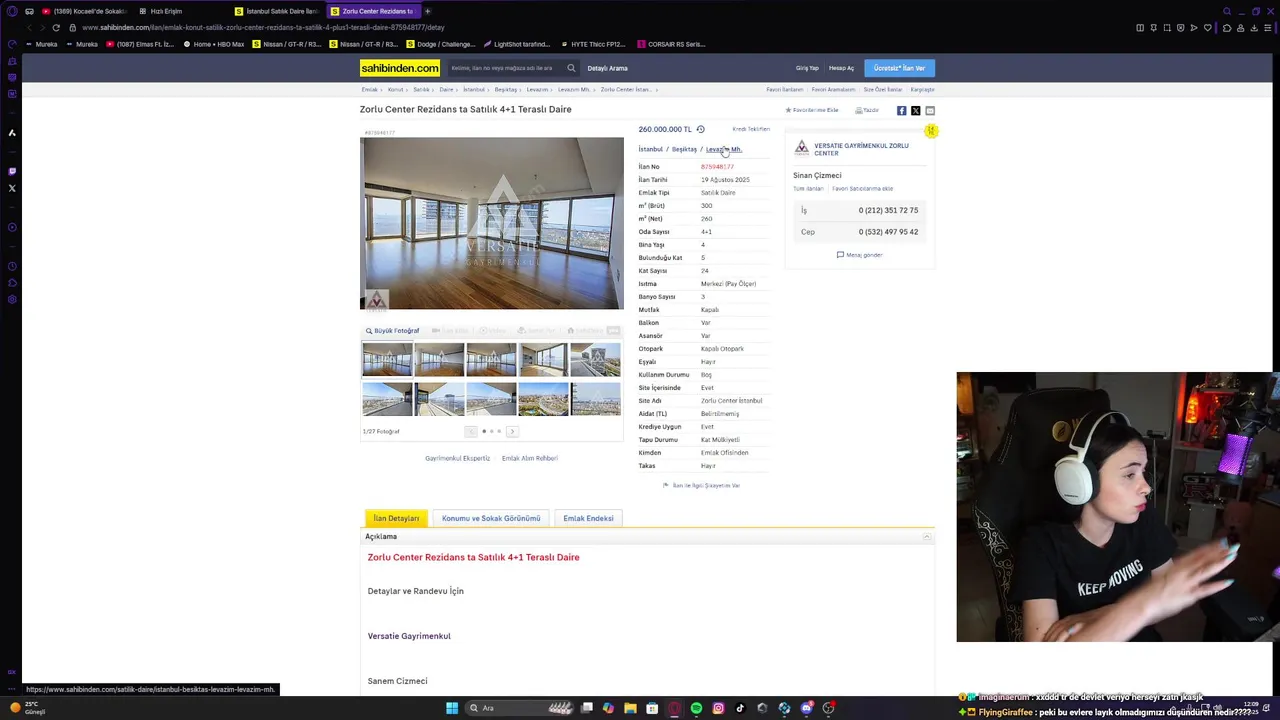Click cell phone number 0 (532) 497 95 42
Image resolution: width=1280 pixels, height=720 pixels.
(x=888, y=232)
